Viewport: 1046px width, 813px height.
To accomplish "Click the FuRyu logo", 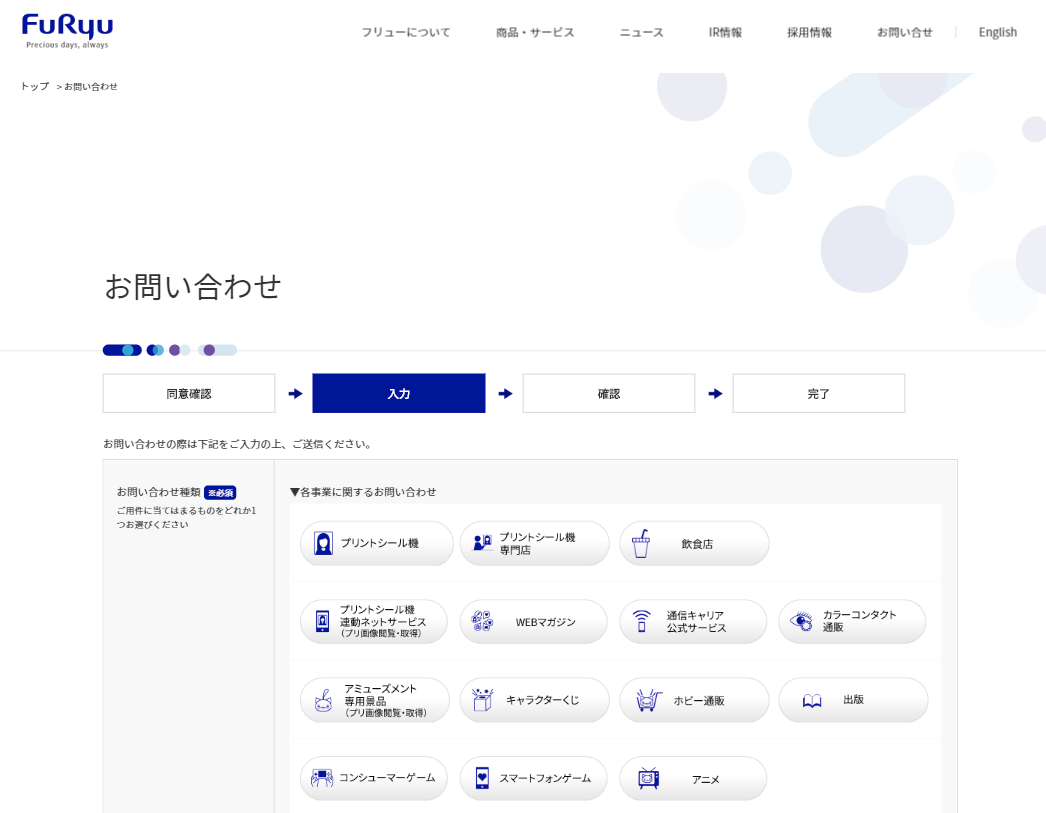I will pos(67,31).
